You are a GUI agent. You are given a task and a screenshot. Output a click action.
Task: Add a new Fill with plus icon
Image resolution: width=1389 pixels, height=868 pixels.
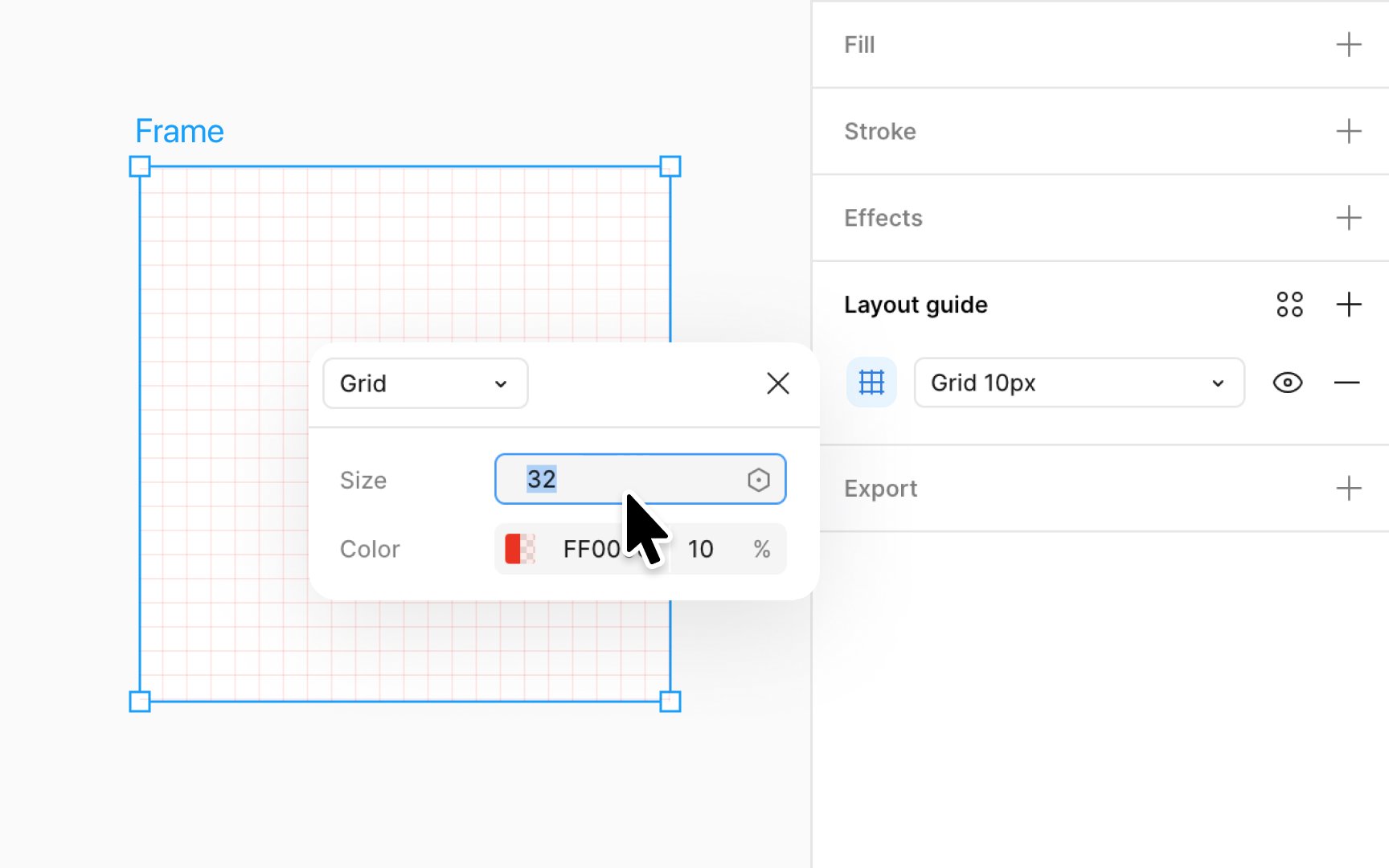[x=1348, y=45]
